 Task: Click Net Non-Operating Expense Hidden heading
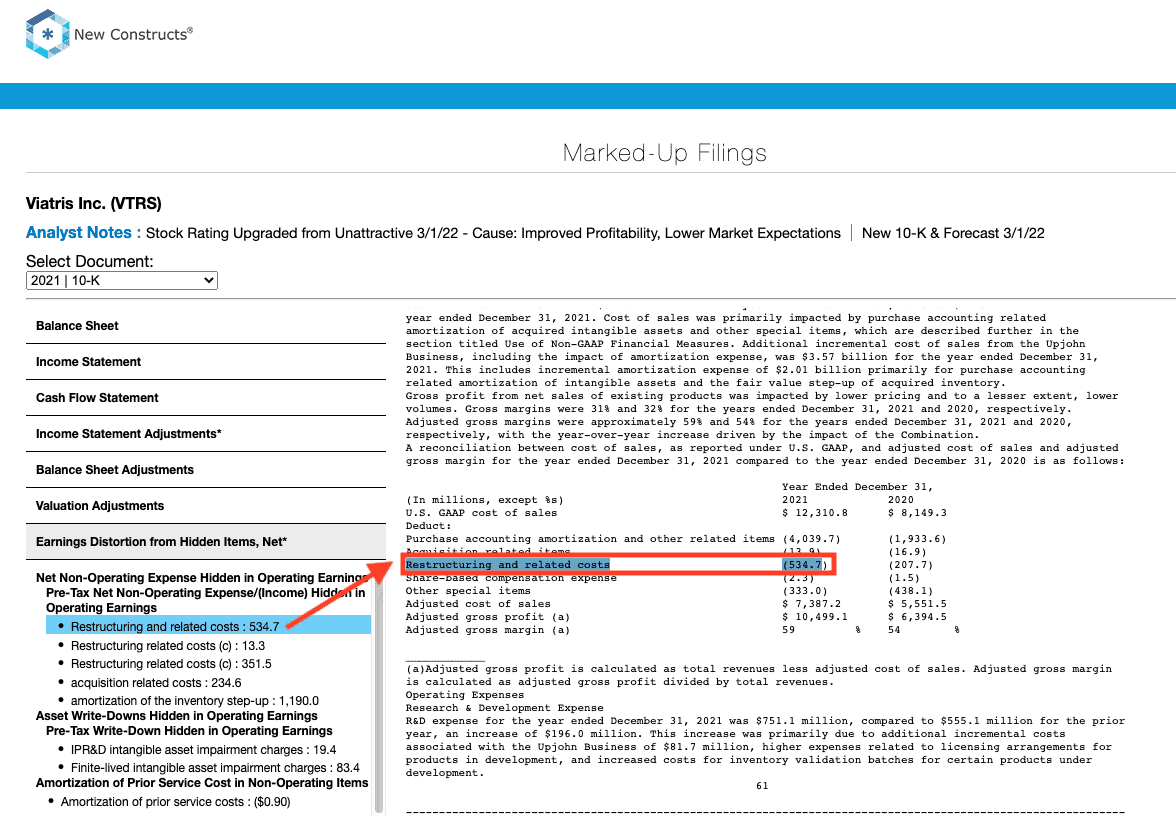click(x=202, y=578)
